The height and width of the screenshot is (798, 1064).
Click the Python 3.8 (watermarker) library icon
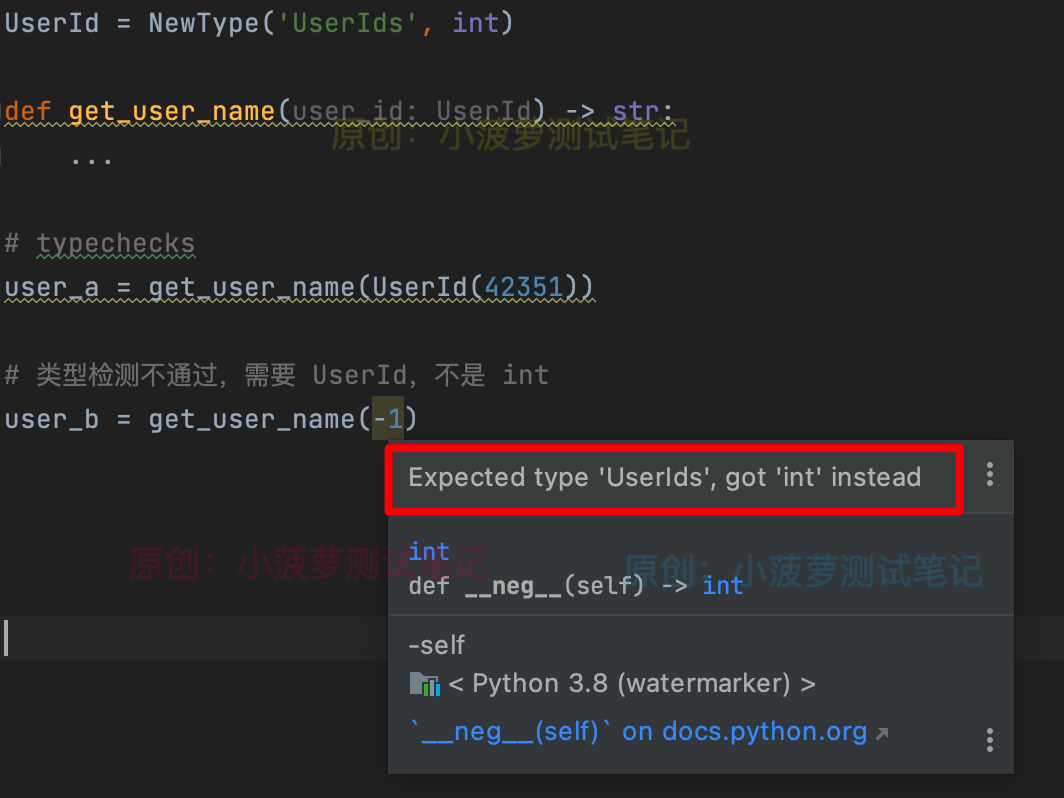425,684
